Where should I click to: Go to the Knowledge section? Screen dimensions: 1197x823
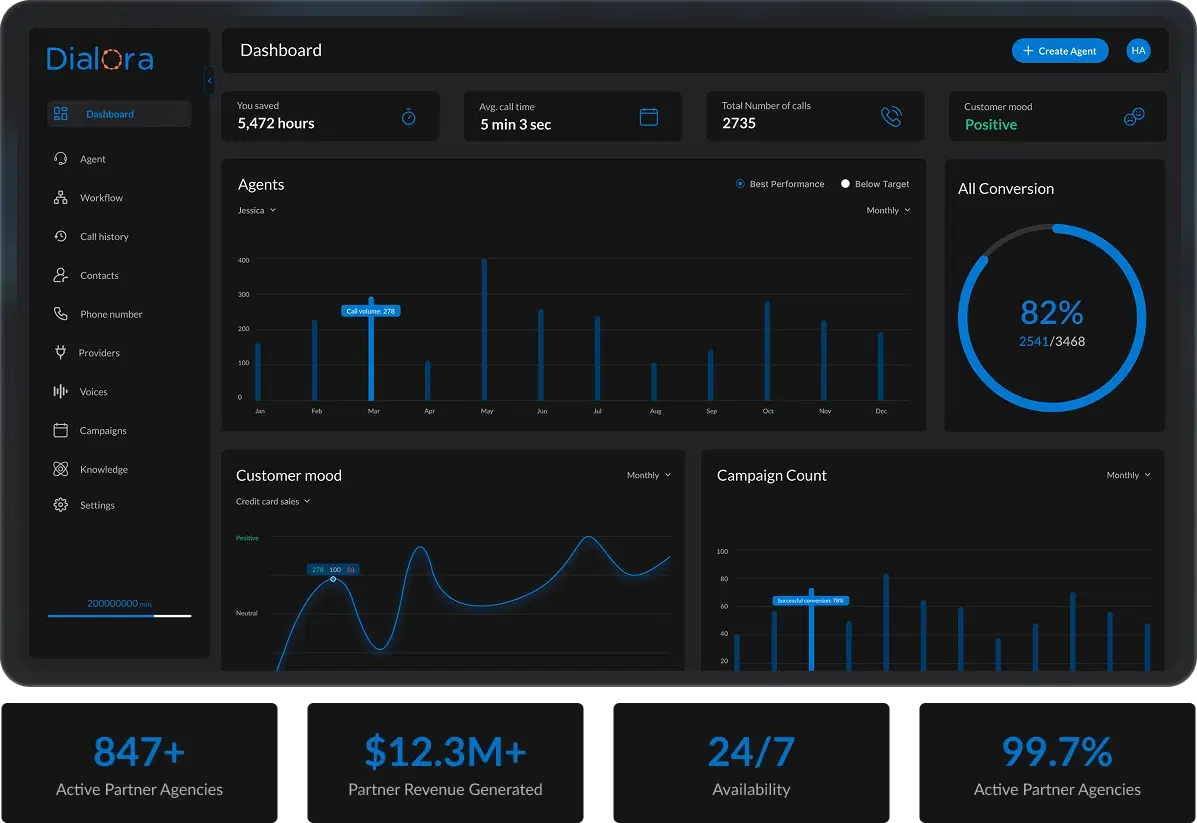click(x=104, y=469)
